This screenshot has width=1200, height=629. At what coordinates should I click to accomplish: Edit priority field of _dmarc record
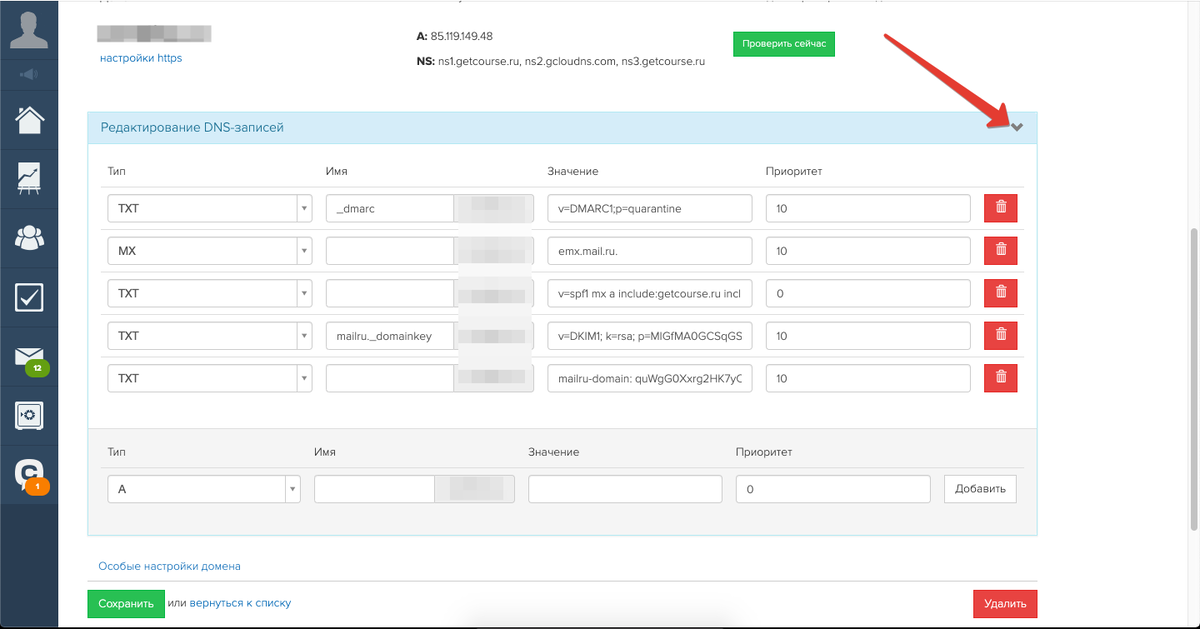(868, 208)
